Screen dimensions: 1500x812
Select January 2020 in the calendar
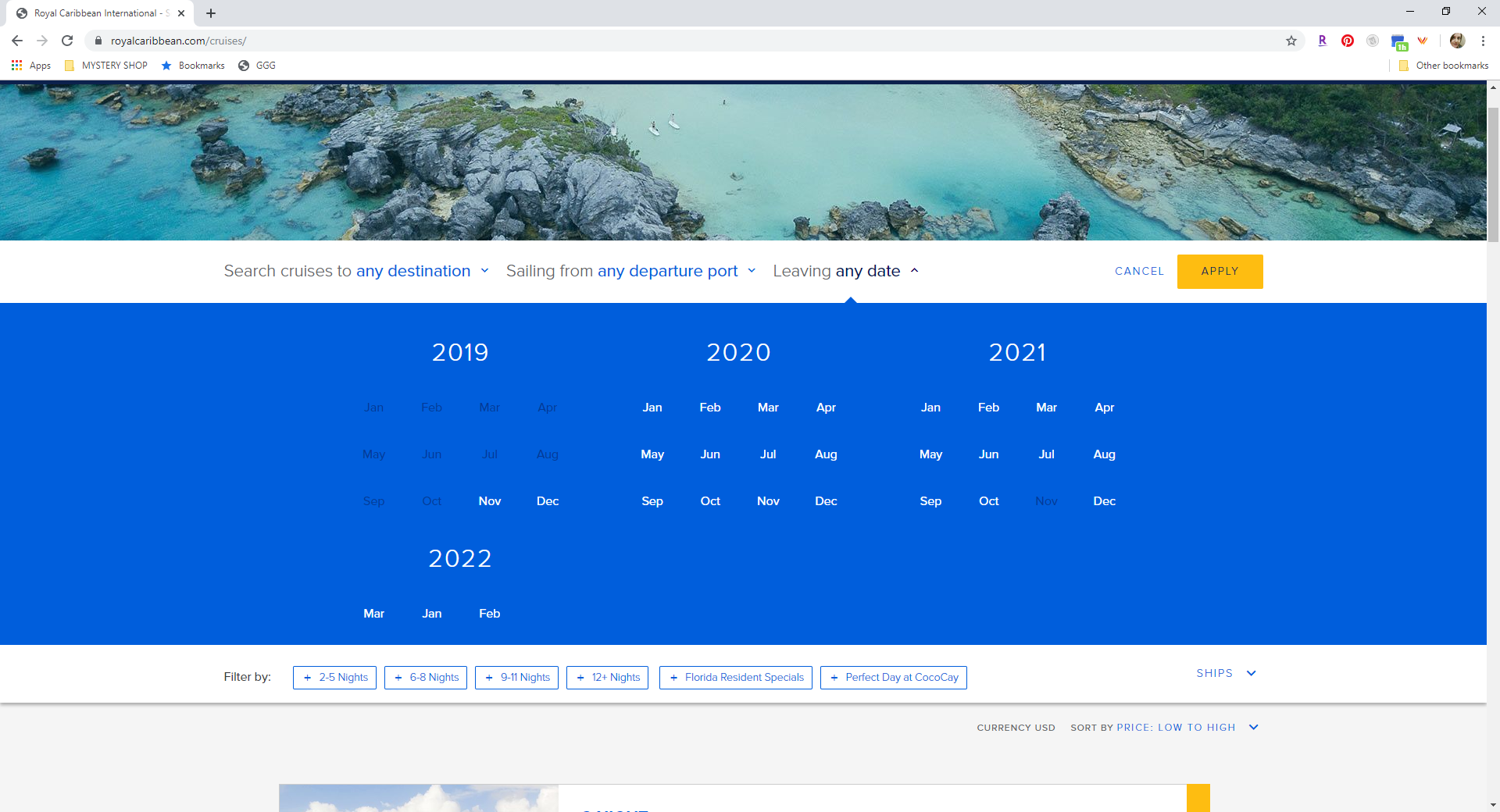click(x=652, y=407)
